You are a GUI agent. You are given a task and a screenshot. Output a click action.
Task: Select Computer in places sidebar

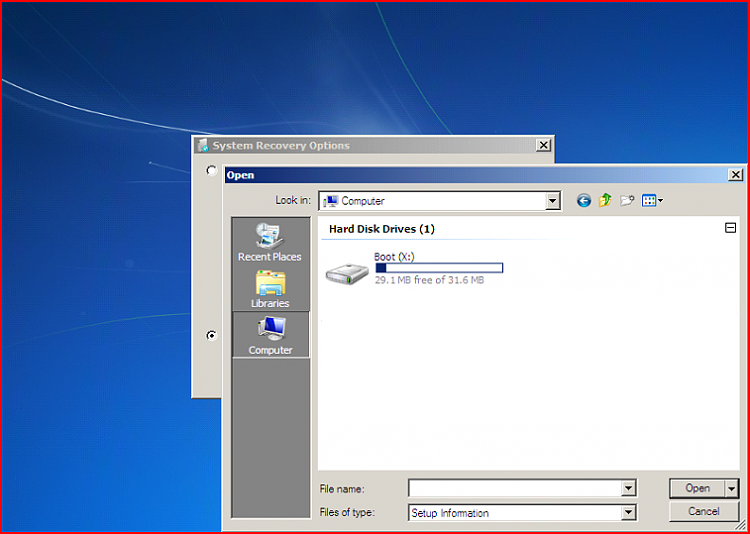271,335
